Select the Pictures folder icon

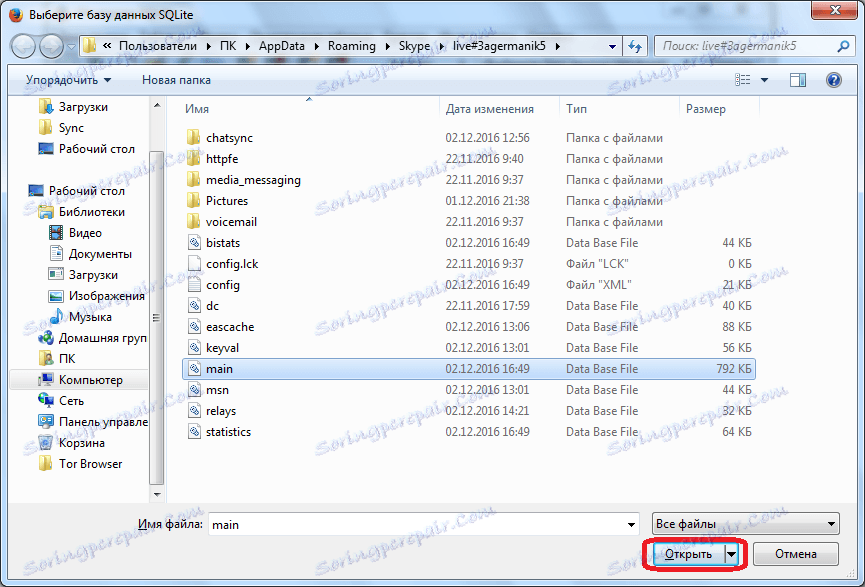pos(194,200)
